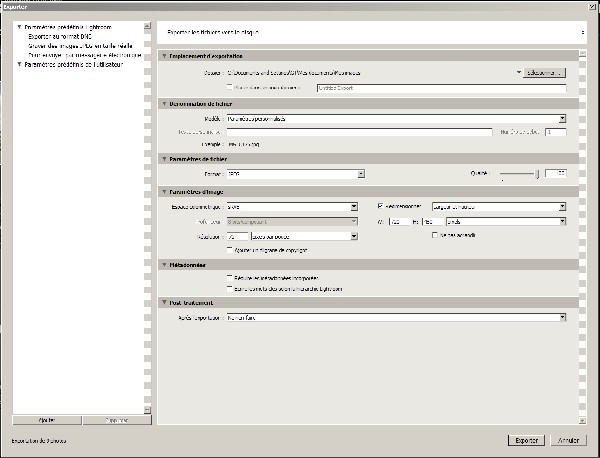Close the Exporter dialog window
Screen dimensions: 600x458
coord(592,7)
